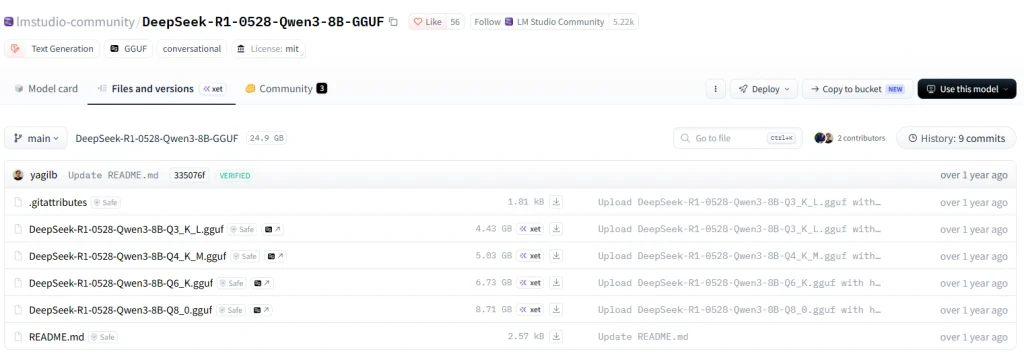Image resolution: width=1024 pixels, height=360 pixels.
Task: Download the Q4_K_M.gguf file
Action: pos(556,255)
